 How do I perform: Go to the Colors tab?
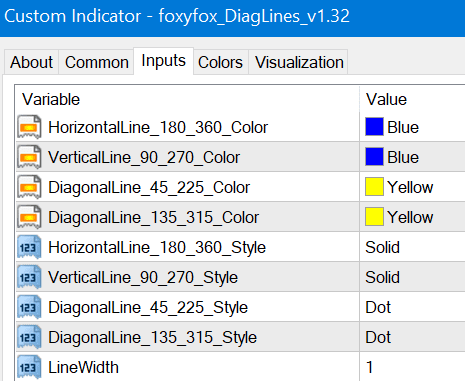pos(221,62)
